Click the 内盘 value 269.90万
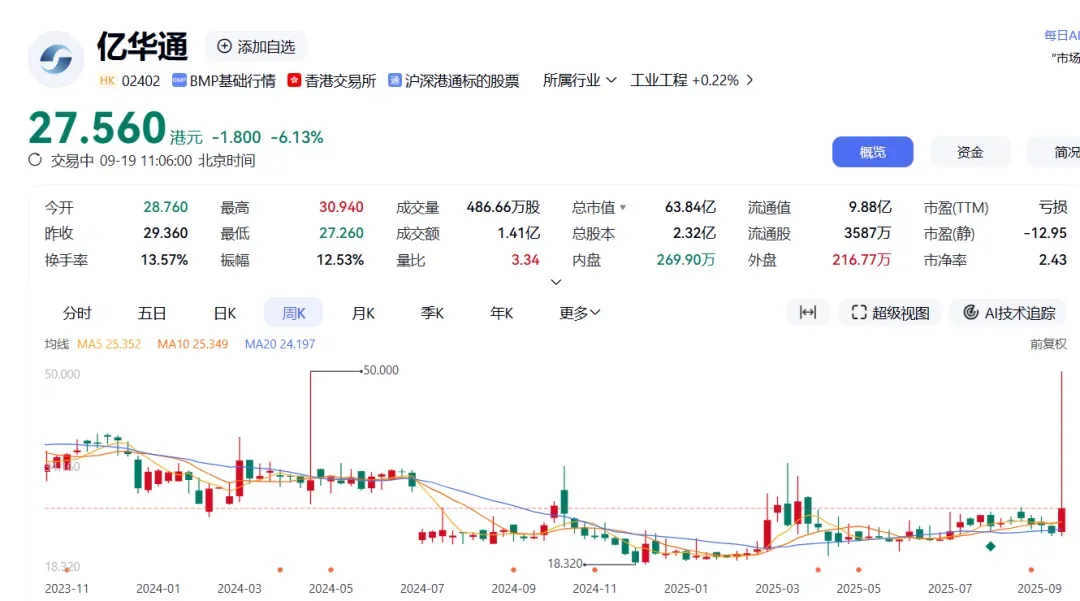The image size is (1080, 601). click(x=685, y=260)
